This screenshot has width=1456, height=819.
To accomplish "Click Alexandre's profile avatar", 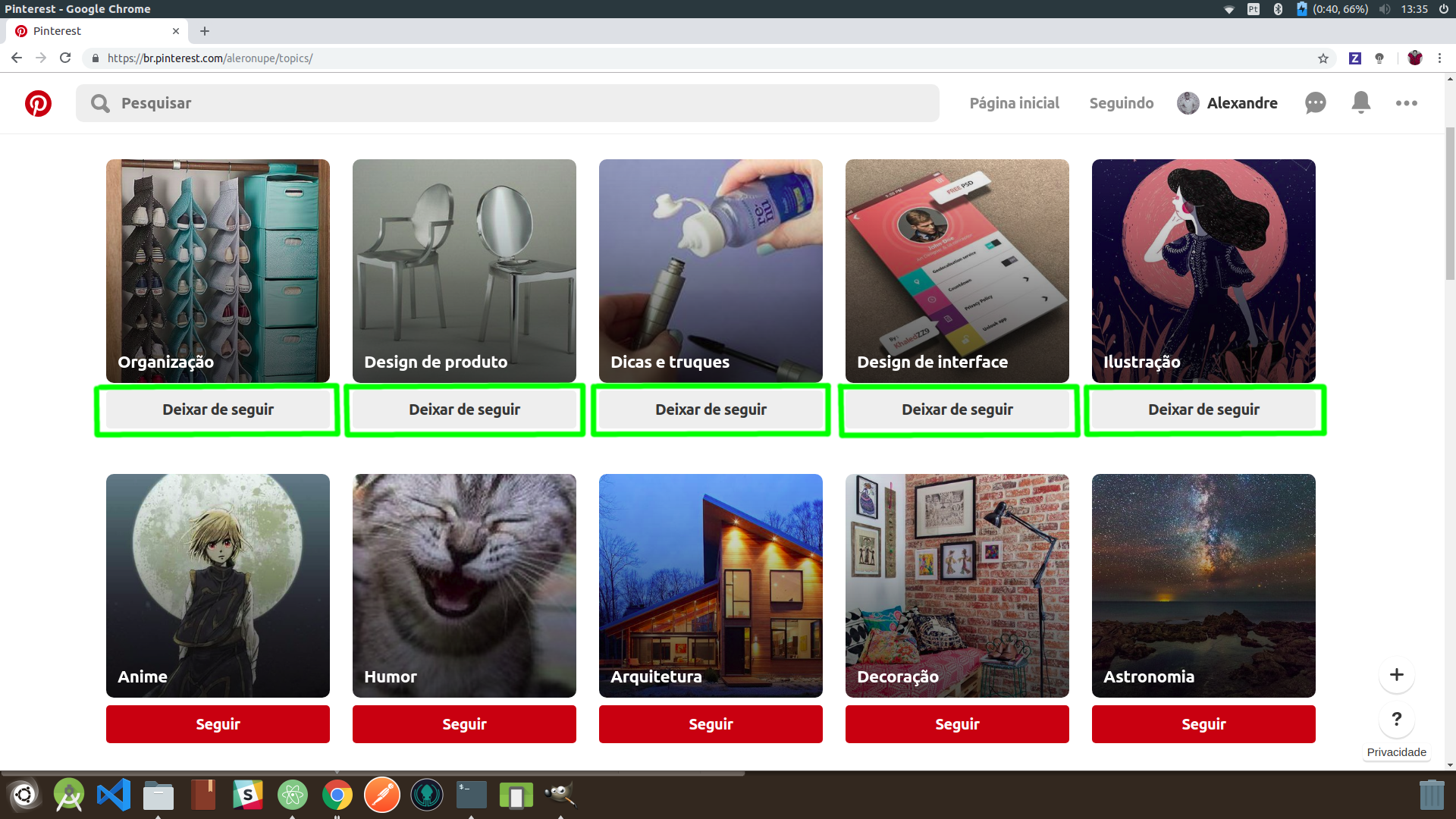I will pyautogui.click(x=1188, y=103).
